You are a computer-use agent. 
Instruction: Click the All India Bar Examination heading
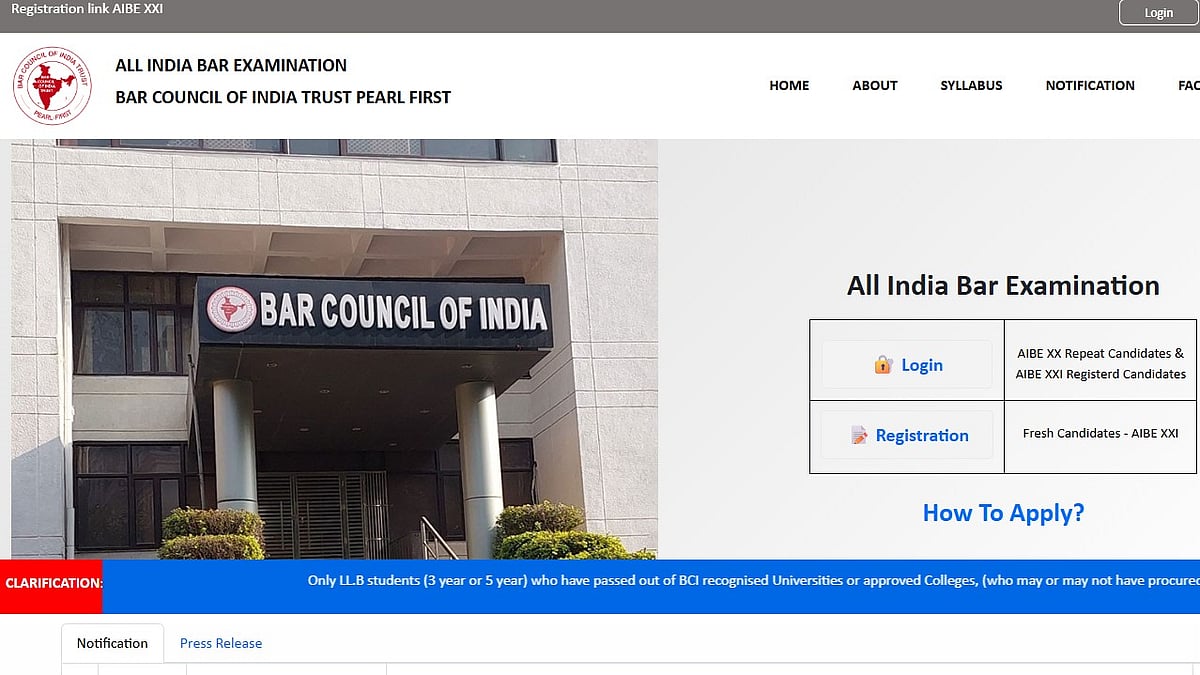1003,285
